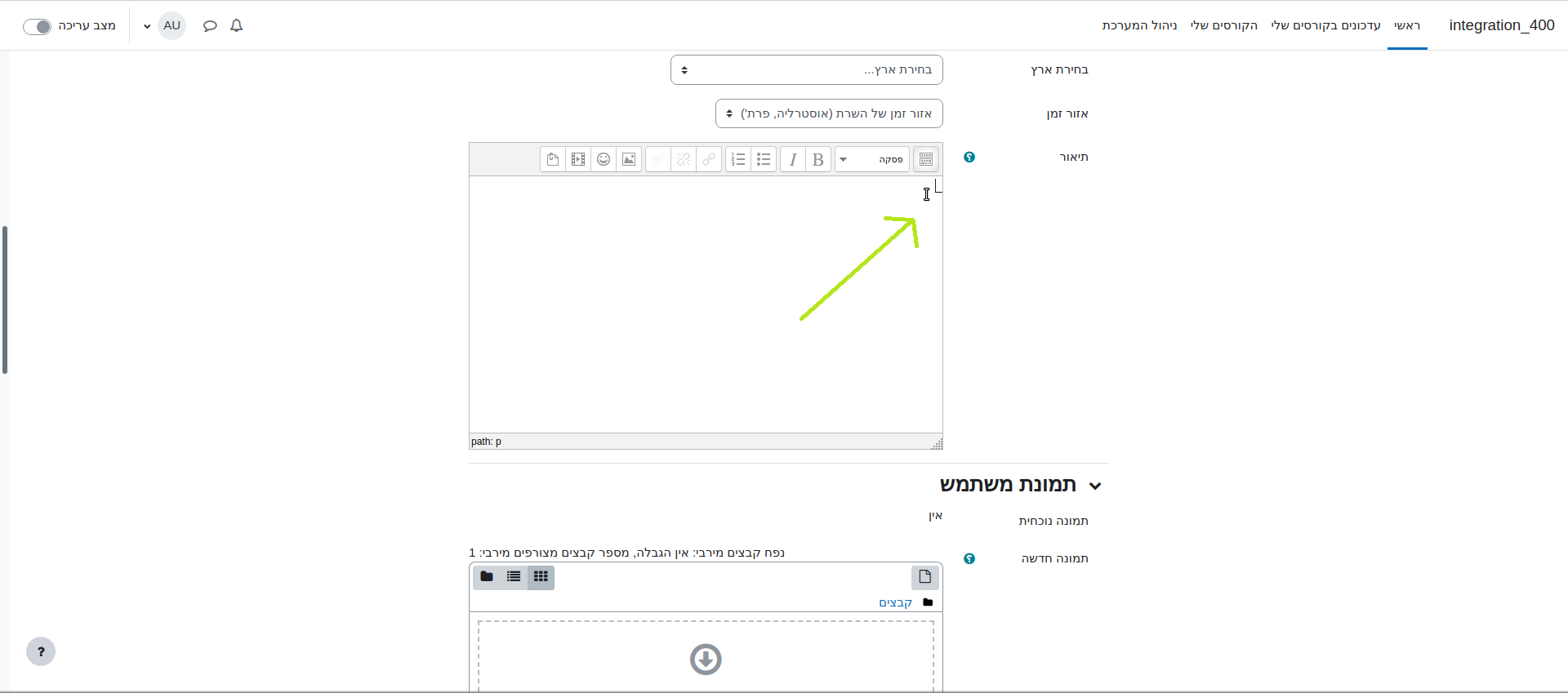This screenshot has height=693, width=1568.
Task: Open help for the תיאור field
Action: click(969, 157)
